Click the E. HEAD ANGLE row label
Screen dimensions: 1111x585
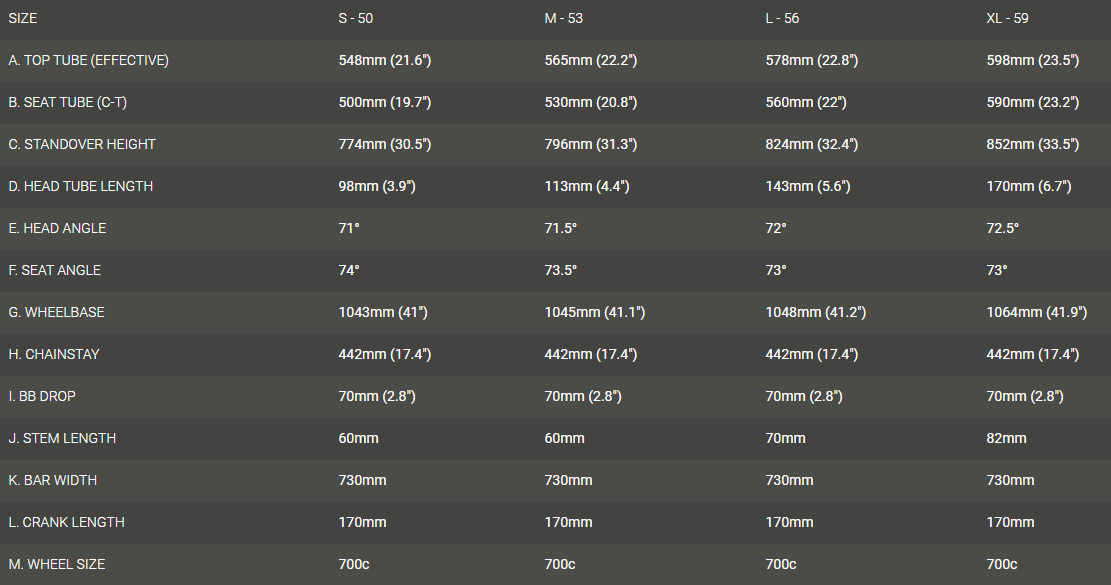click(x=57, y=228)
